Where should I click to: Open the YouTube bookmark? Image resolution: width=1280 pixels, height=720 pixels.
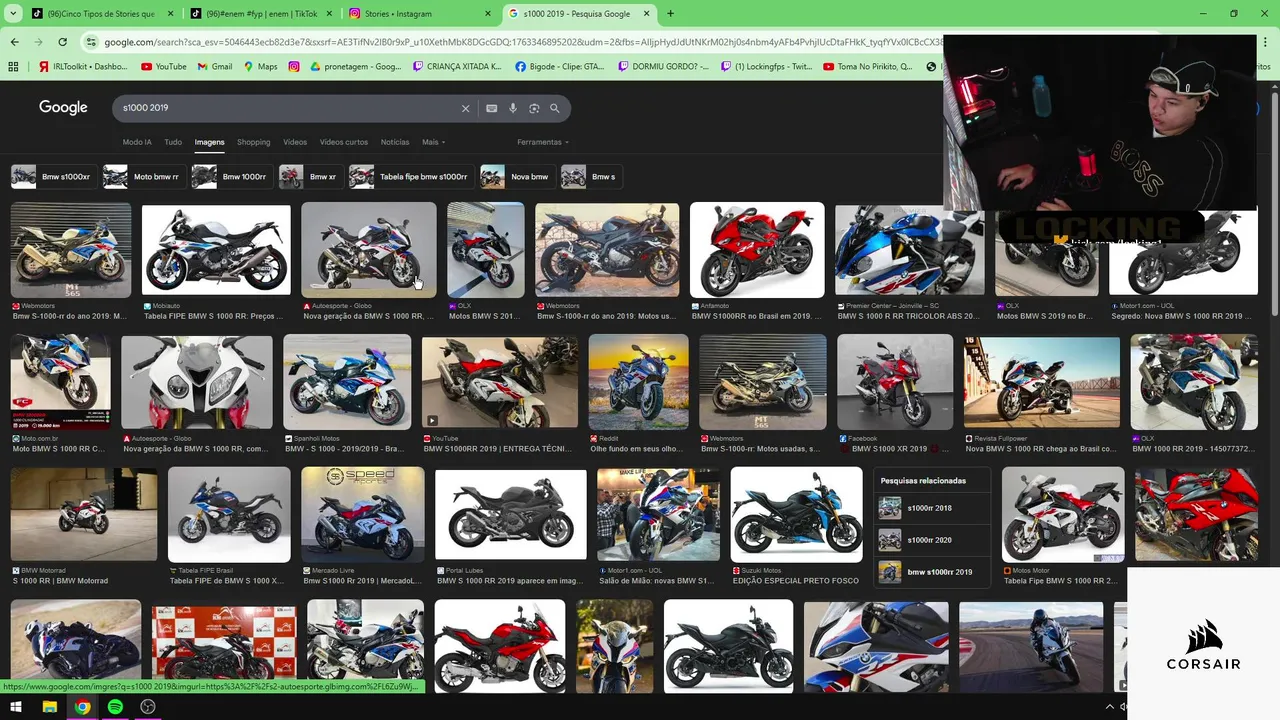click(164, 66)
